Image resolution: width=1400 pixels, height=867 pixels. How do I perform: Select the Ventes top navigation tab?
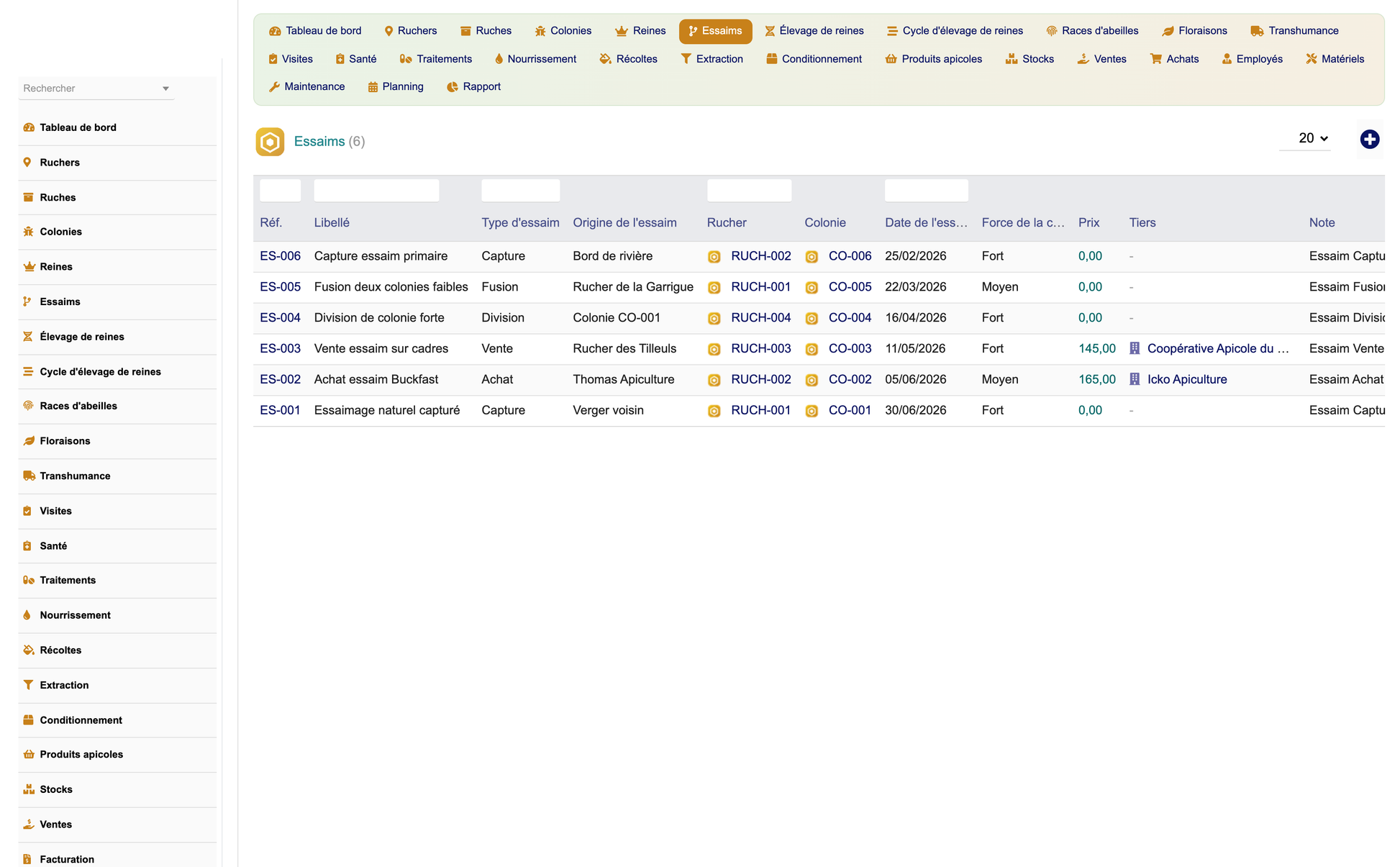click(1101, 59)
